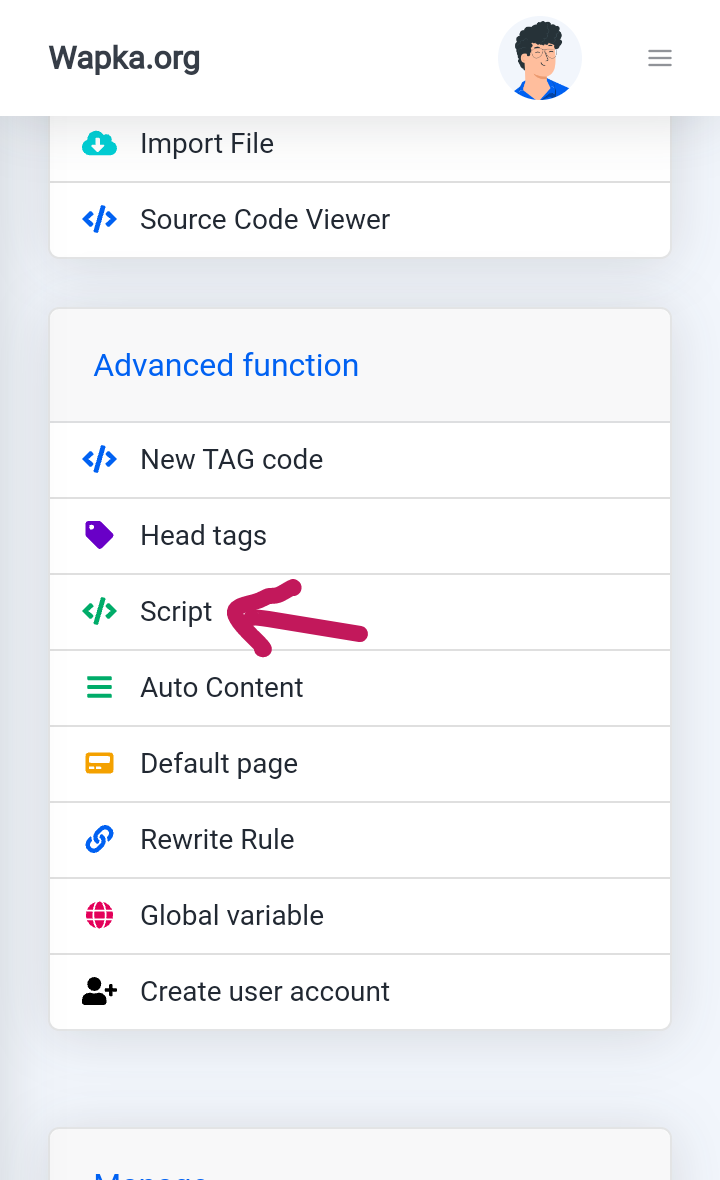Click the orange Default page icon
The width and height of the screenshot is (720, 1180).
[99, 764]
